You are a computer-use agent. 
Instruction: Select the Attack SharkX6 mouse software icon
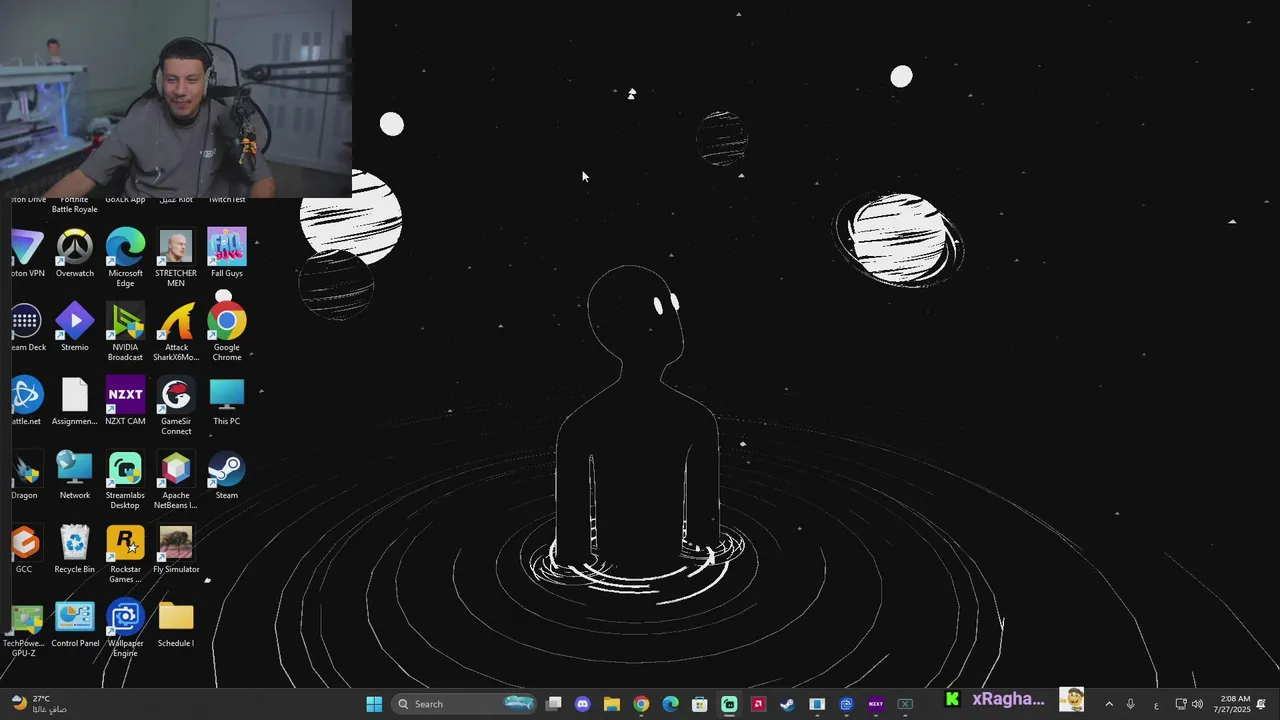176,332
